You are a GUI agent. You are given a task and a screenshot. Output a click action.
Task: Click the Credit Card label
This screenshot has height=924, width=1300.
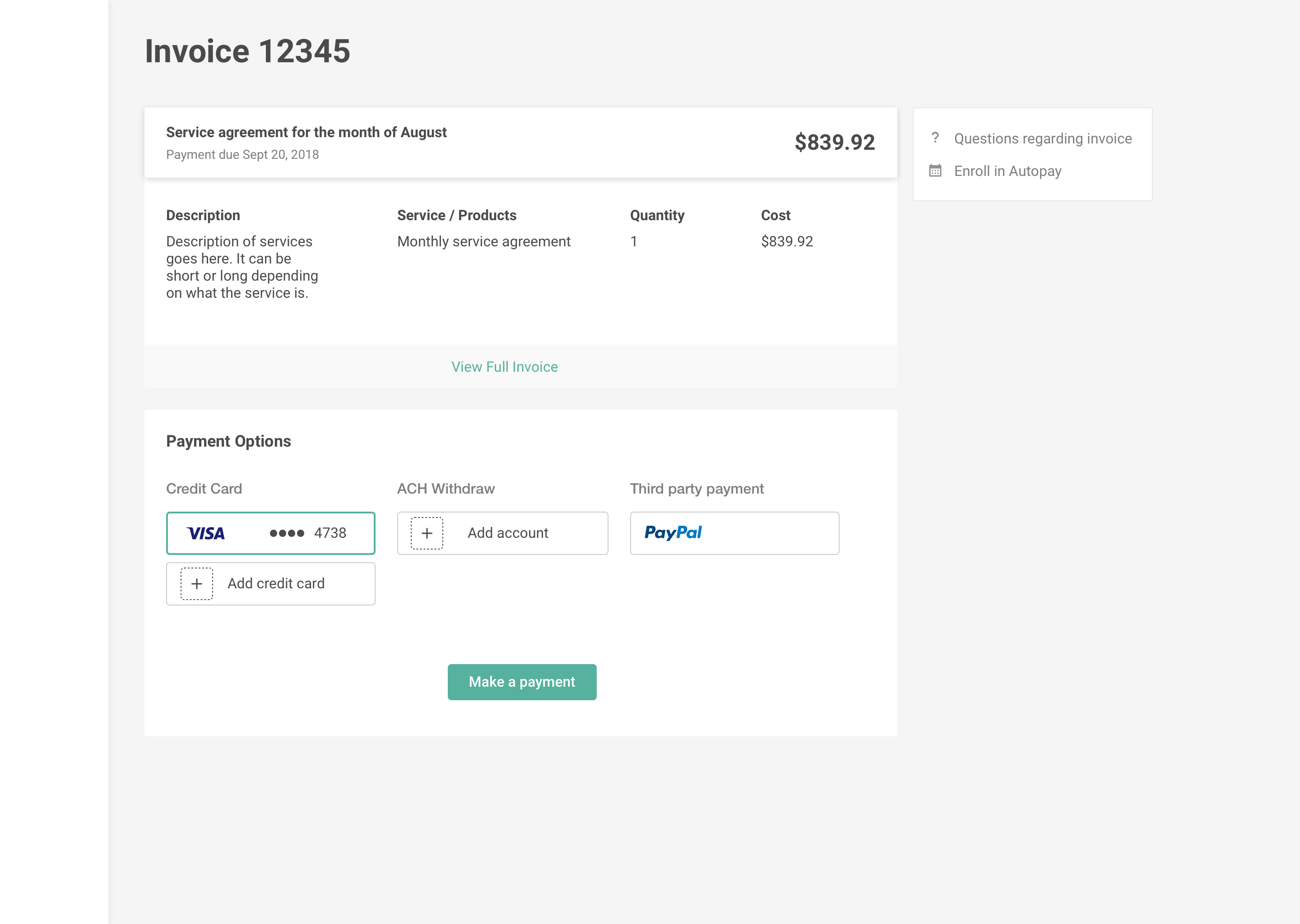(x=204, y=489)
